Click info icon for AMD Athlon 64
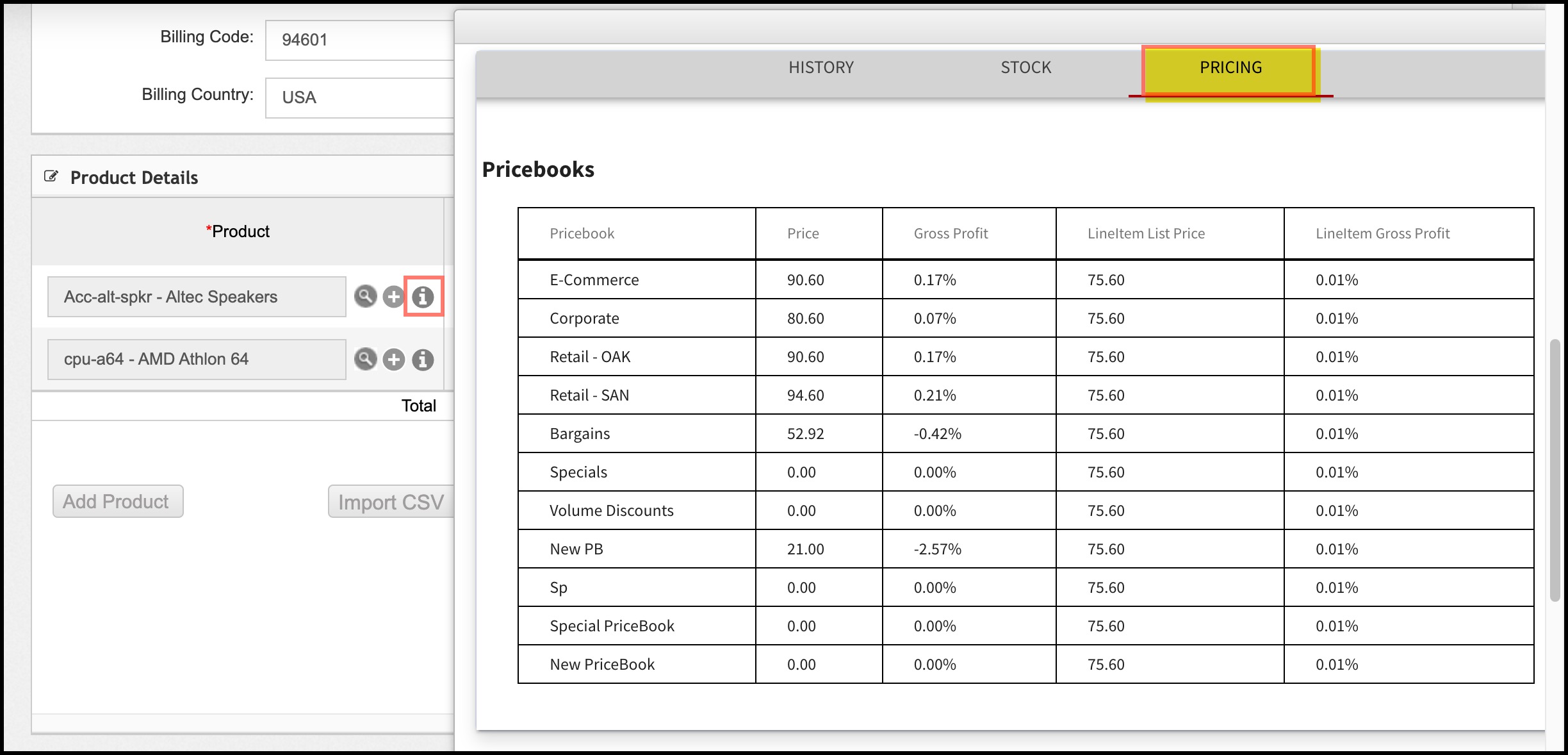 tap(423, 360)
